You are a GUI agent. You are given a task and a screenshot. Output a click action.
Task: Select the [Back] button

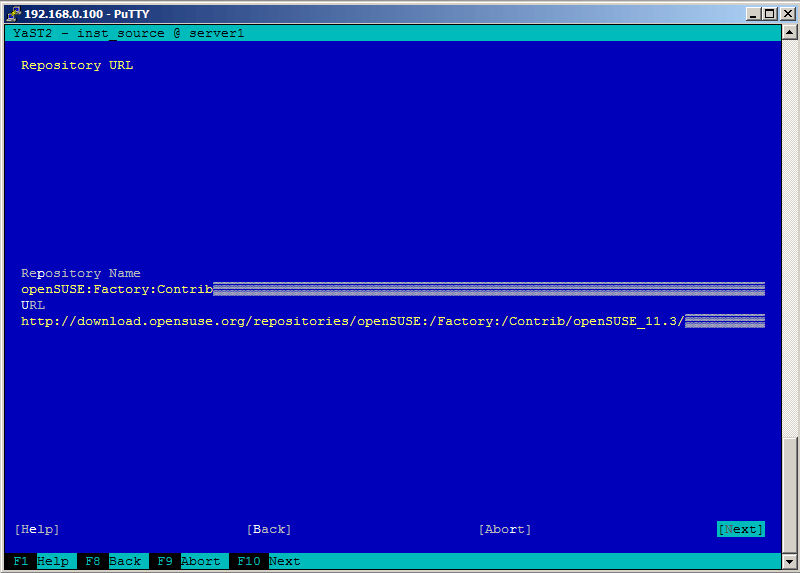269,529
